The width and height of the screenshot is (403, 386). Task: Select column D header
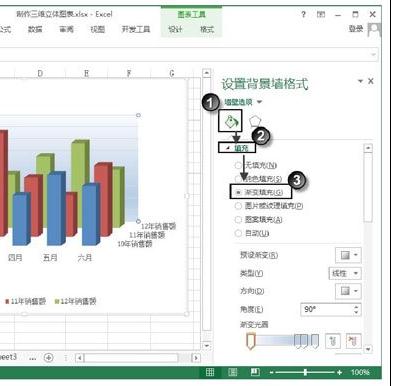pos(40,73)
